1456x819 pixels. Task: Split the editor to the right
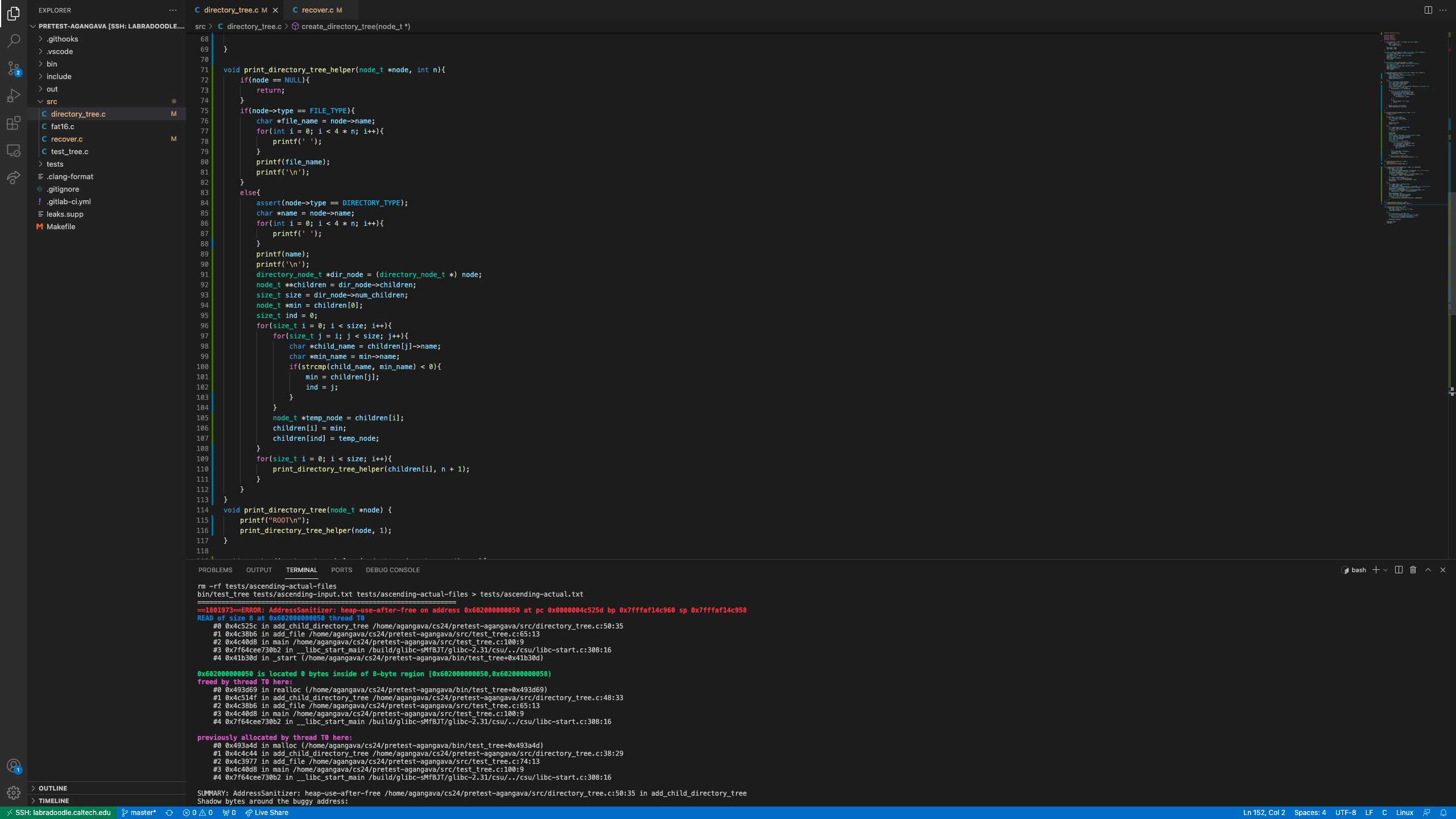click(x=1428, y=10)
